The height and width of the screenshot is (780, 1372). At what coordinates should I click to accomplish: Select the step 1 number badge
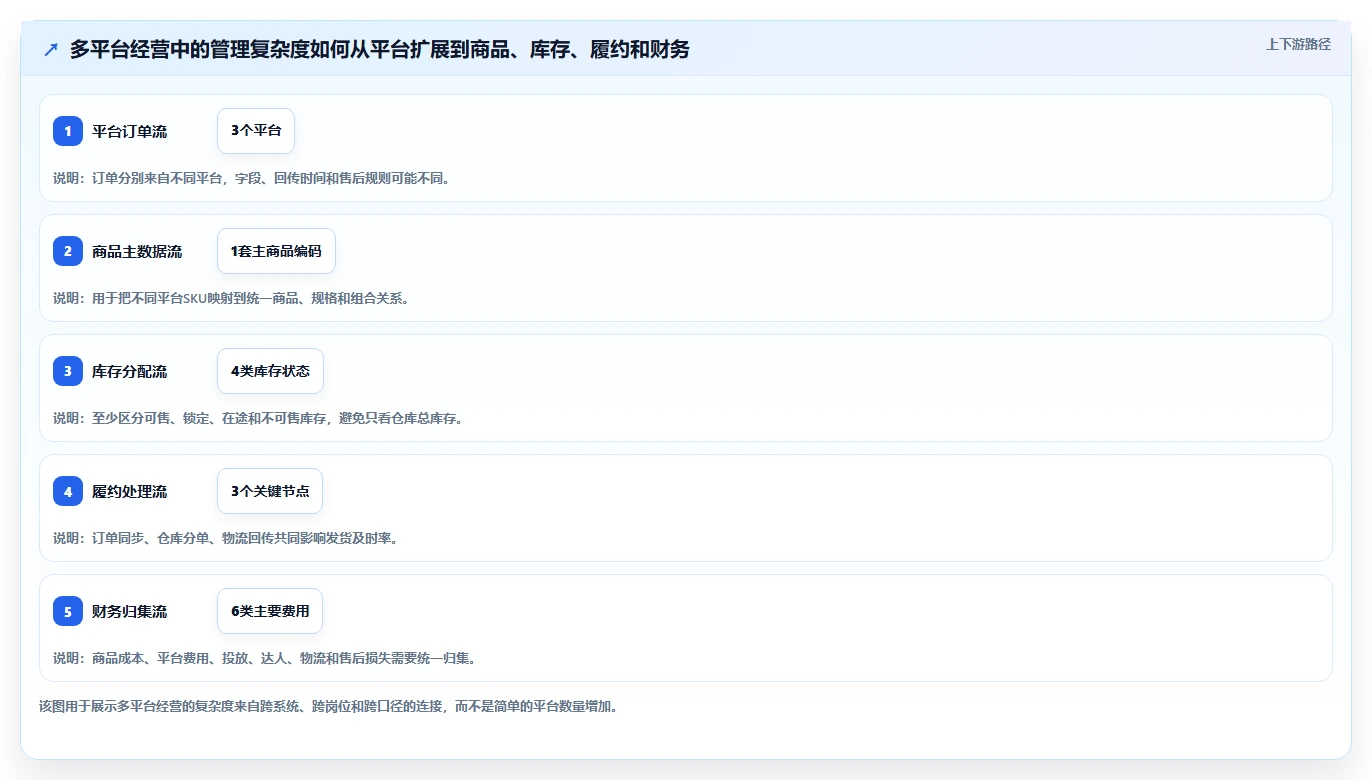pyautogui.click(x=68, y=131)
